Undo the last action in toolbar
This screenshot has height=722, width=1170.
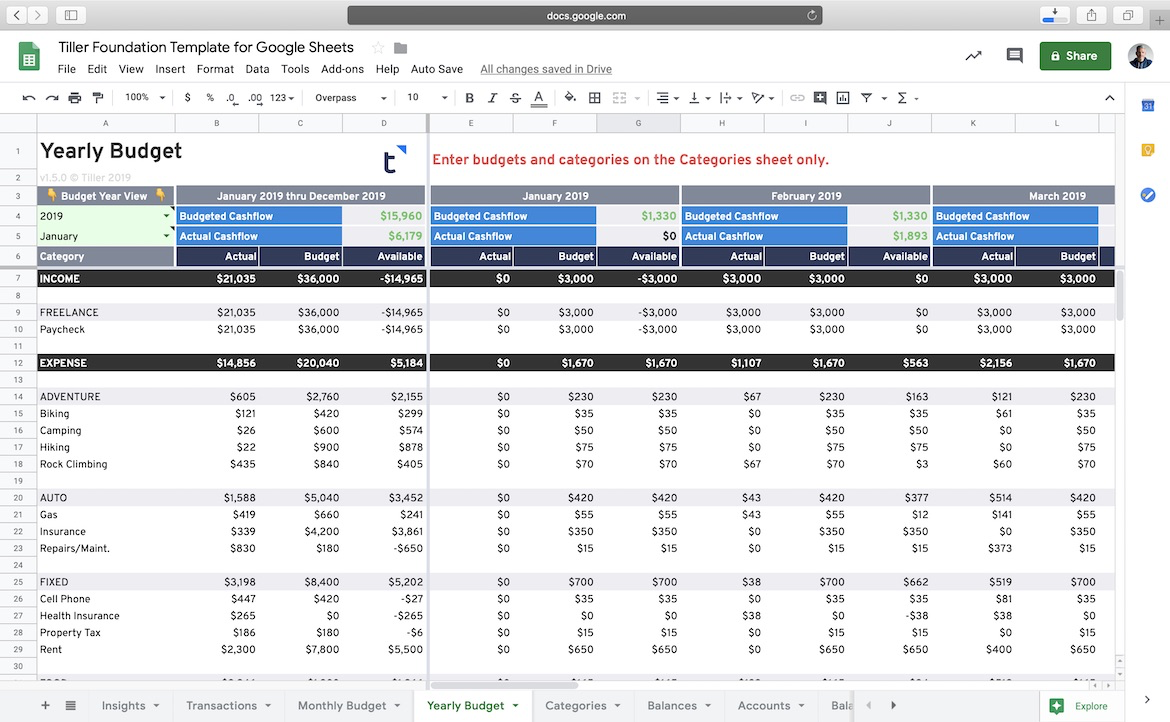[x=29, y=98]
